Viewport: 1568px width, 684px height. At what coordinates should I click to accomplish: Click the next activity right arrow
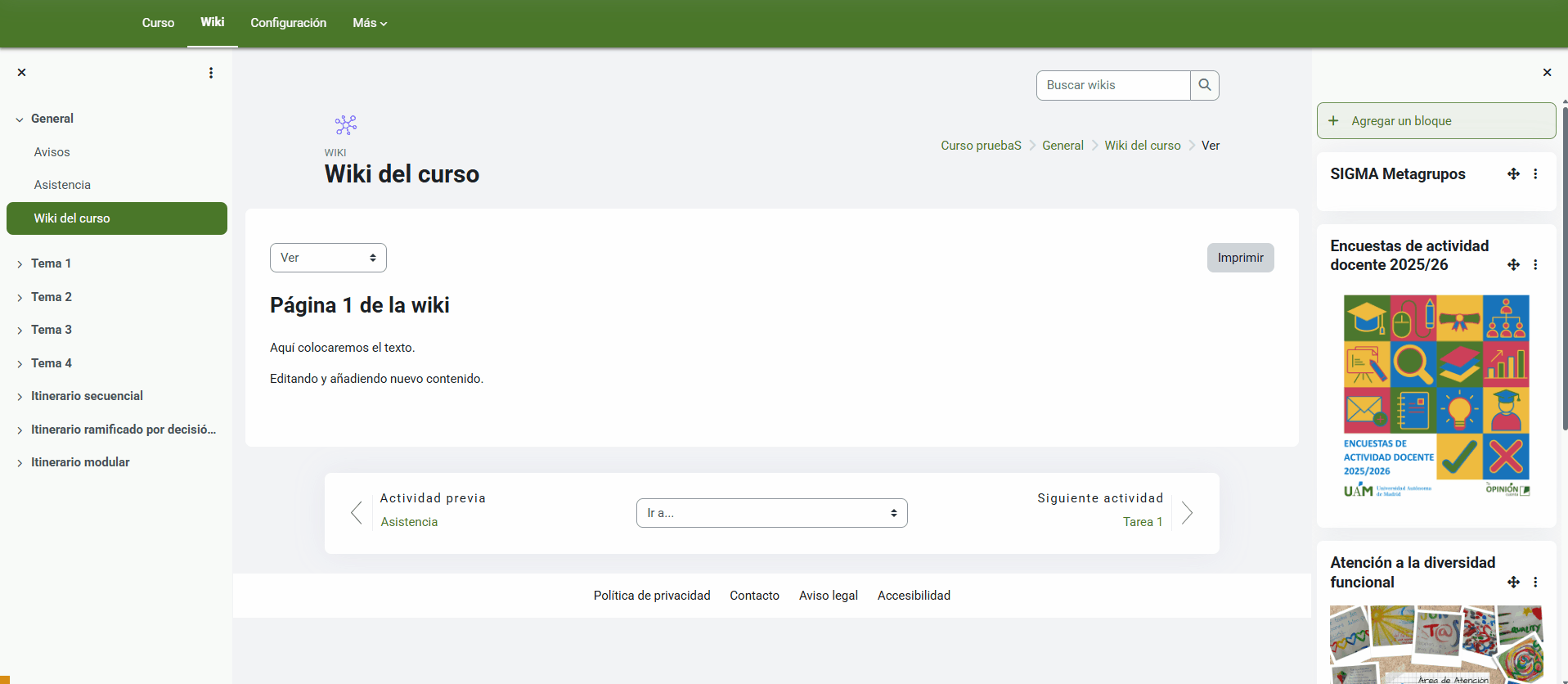point(1187,513)
